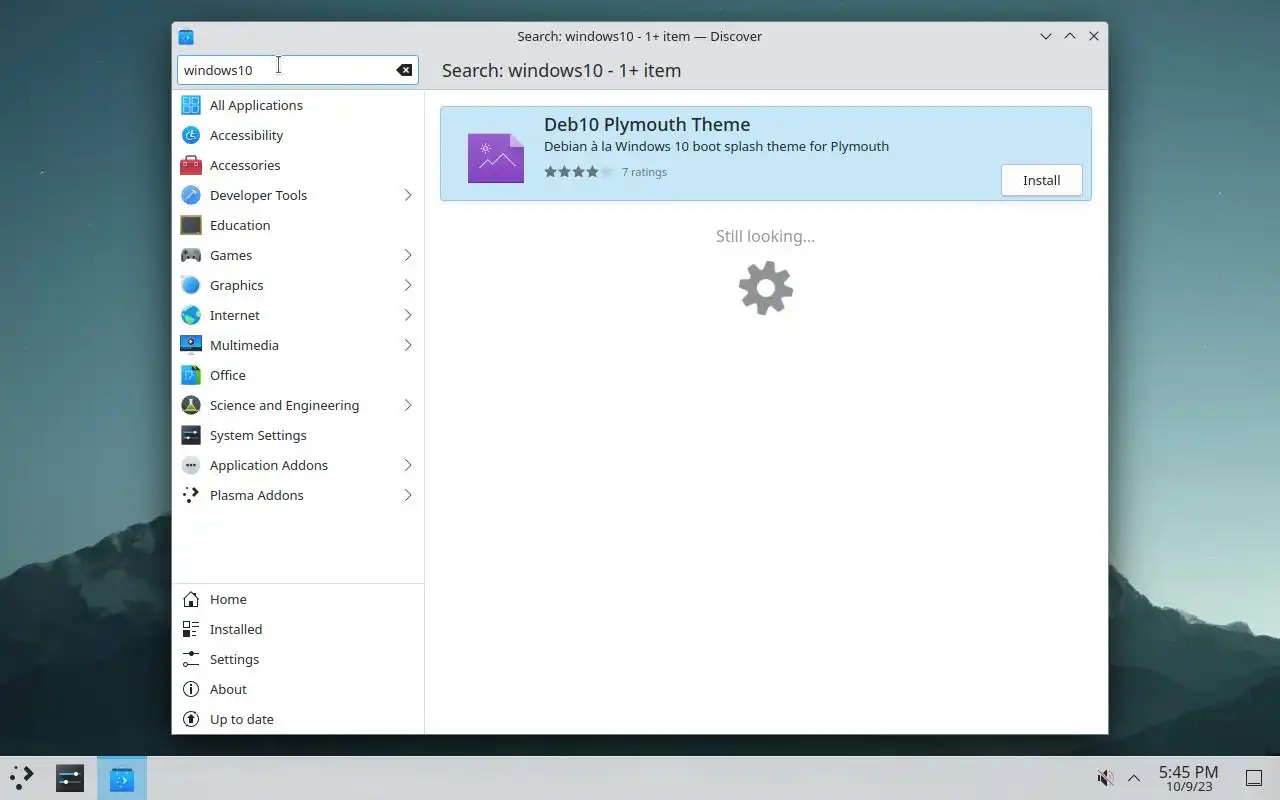
Task: Expand the Internet subcategories arrow
Action: [x=408, y=315]
